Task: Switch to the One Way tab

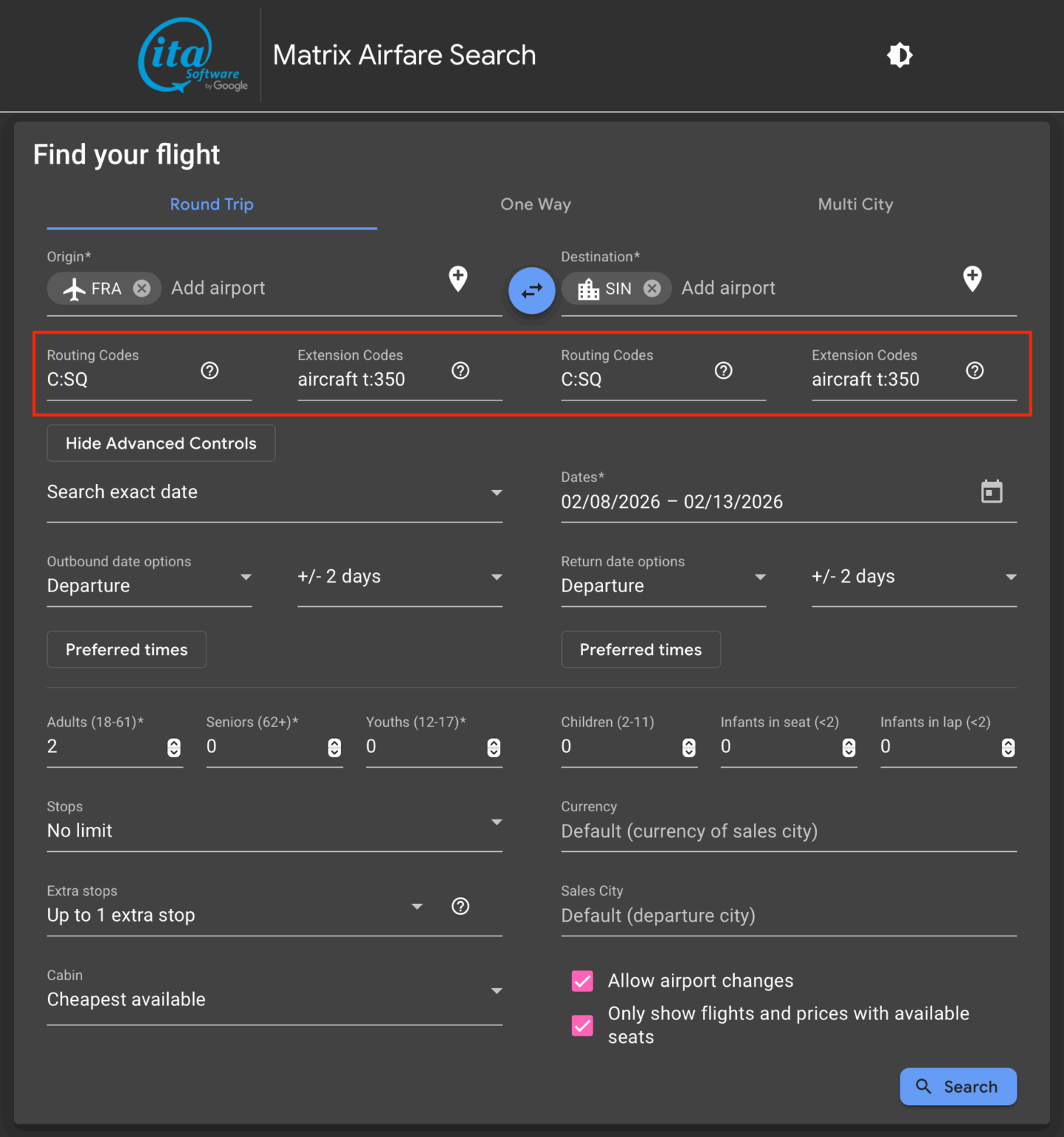Action: click(535, 204)
